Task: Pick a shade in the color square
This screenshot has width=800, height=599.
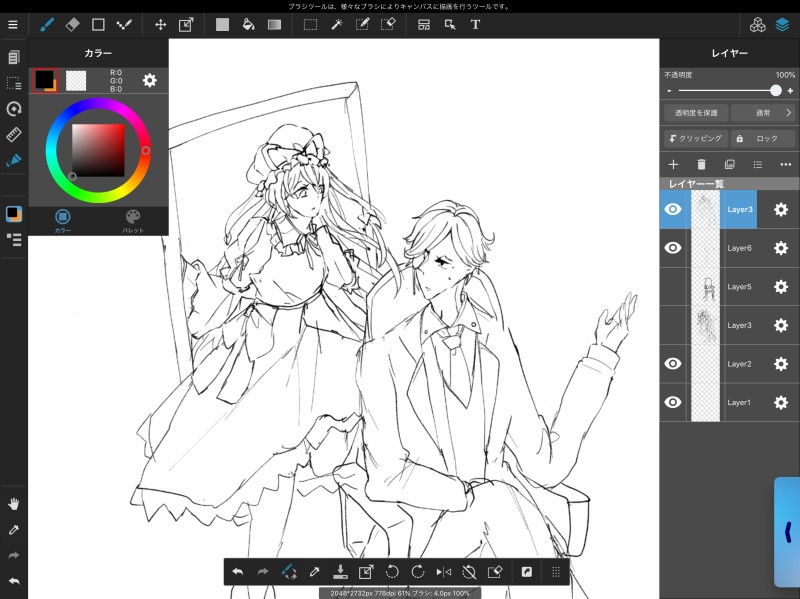Action: coord(98,151)
